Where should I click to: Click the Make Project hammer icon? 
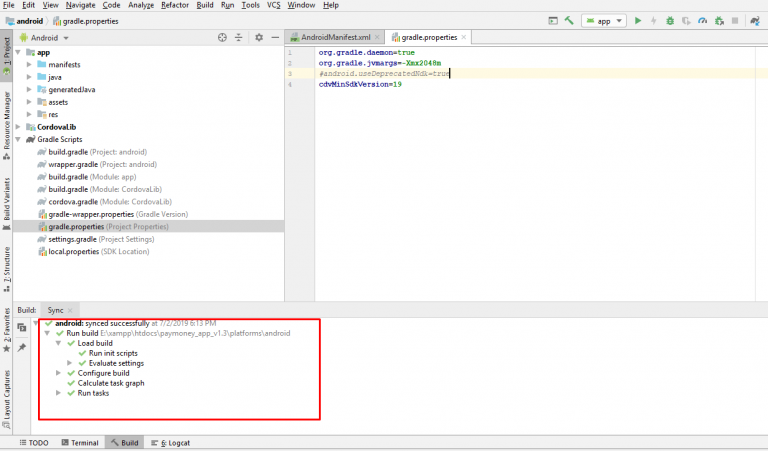pos(568,20)
